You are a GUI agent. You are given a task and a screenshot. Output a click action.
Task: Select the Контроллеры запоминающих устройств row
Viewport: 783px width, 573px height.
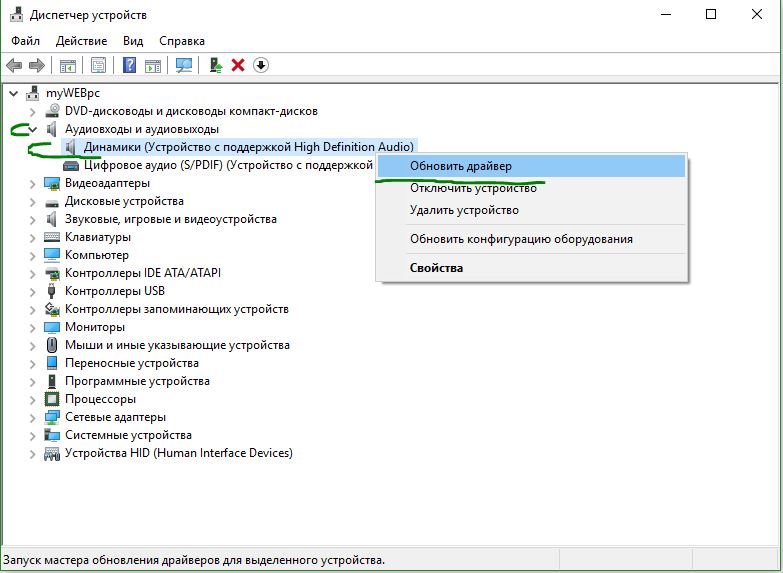(167, 309)
